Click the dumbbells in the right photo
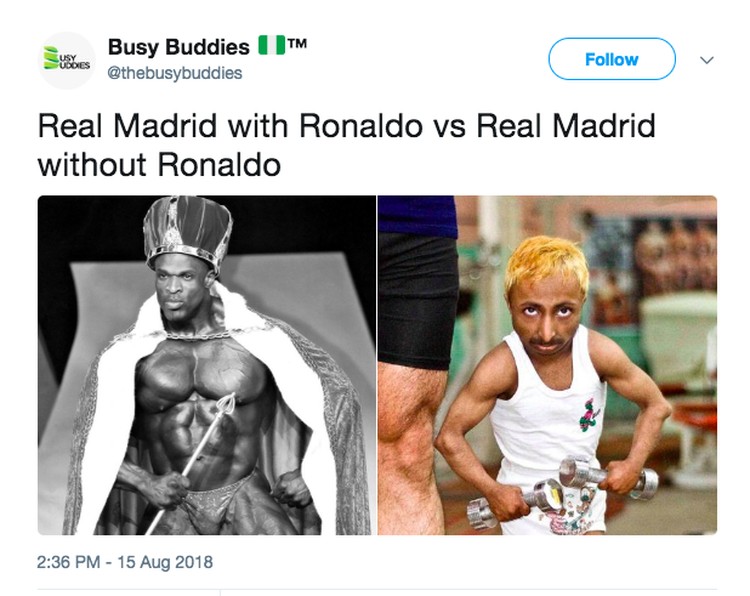750x596 pixels. click(562, 492)
